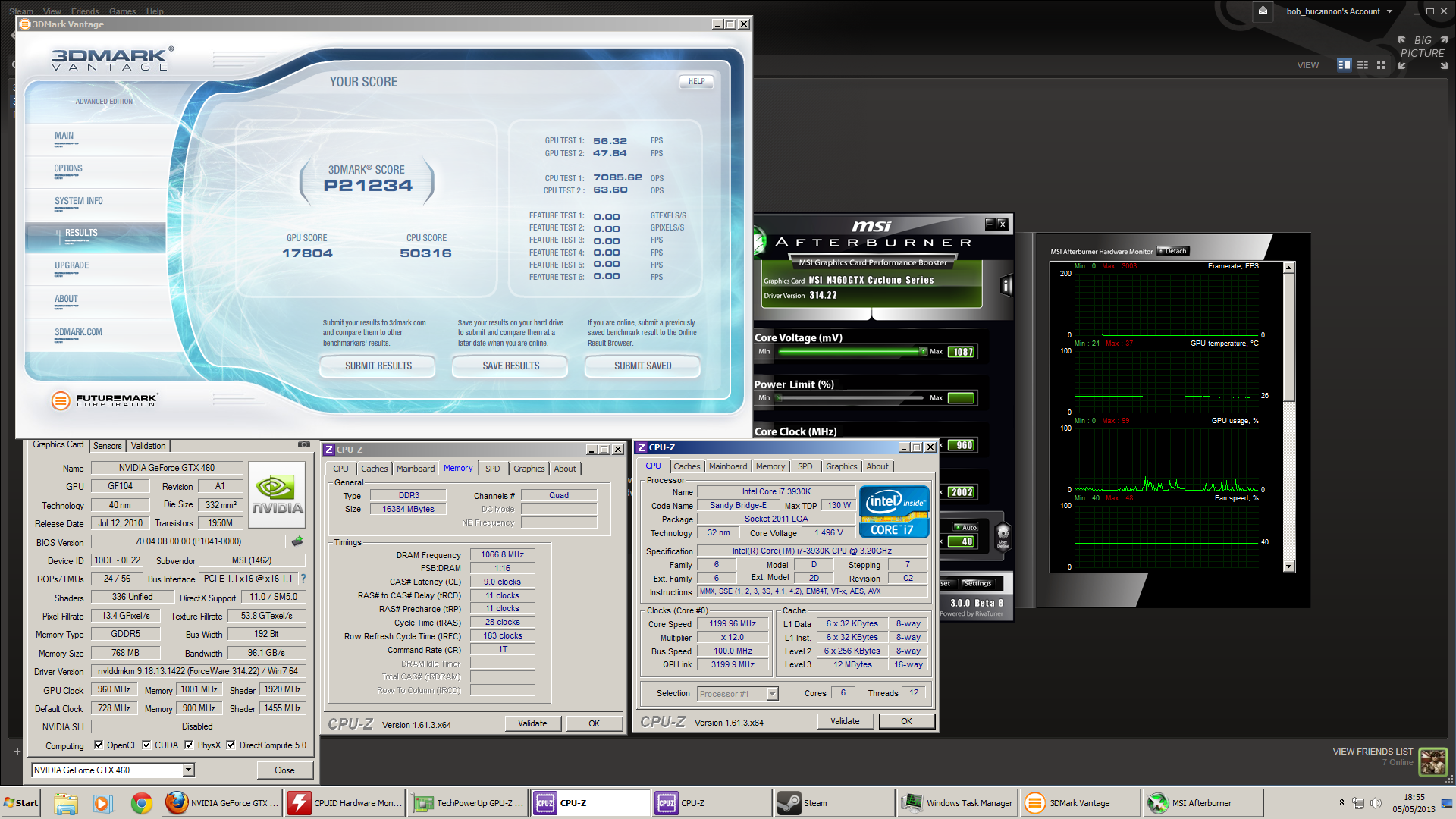Screen dimensions: 1456x819
Task: Open Windows Media Player from the taskbar
Action: tap(103, 803)
